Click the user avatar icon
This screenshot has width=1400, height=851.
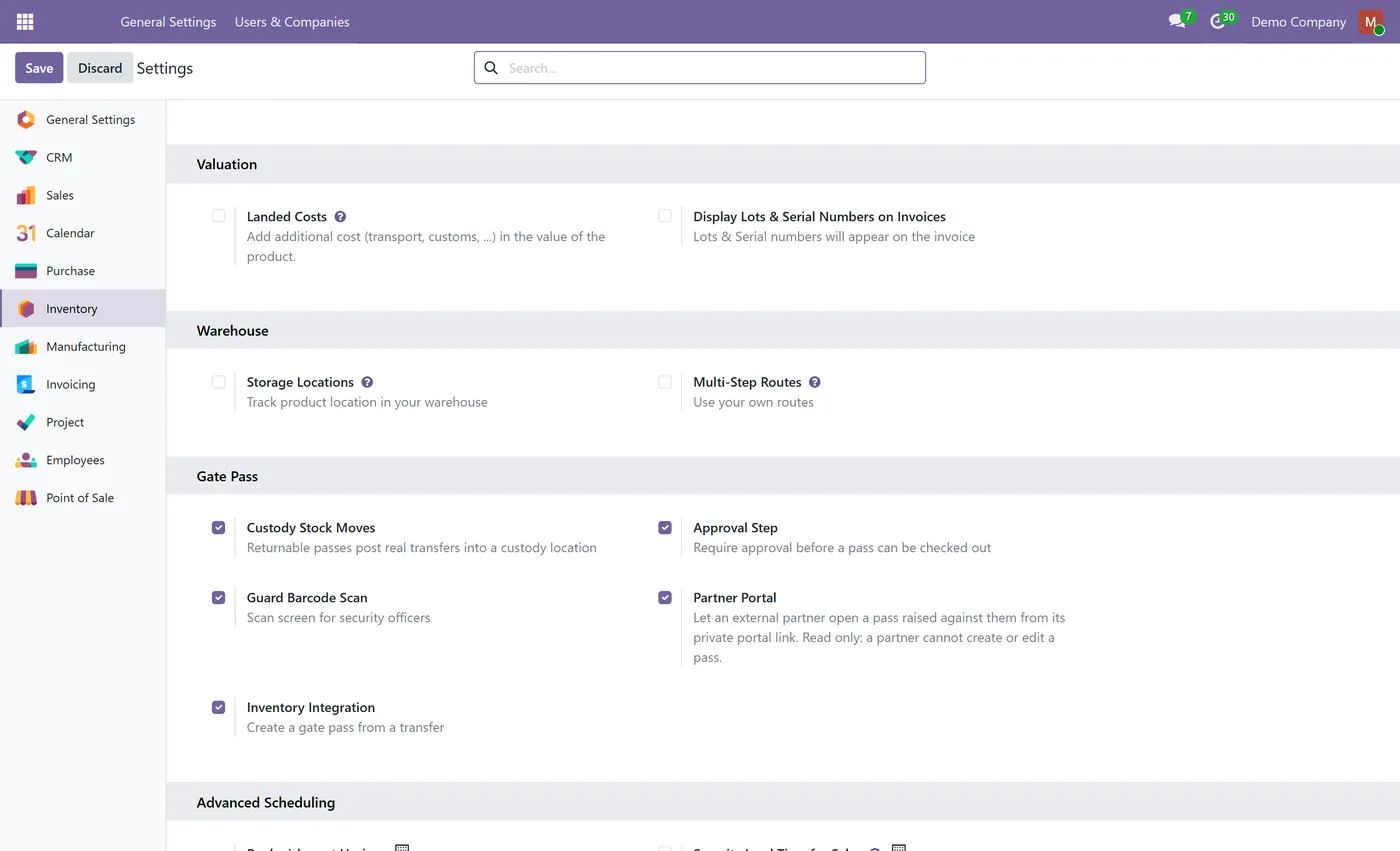coord(1371,22)
